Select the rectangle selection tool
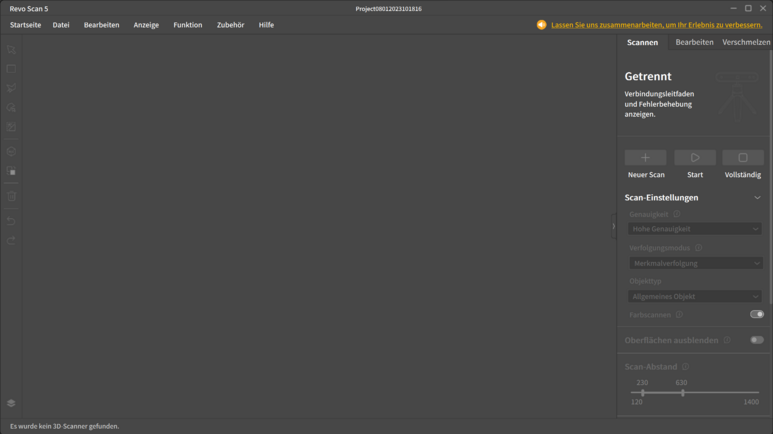This screenshot has height=434, width=773. click(11, 69)
